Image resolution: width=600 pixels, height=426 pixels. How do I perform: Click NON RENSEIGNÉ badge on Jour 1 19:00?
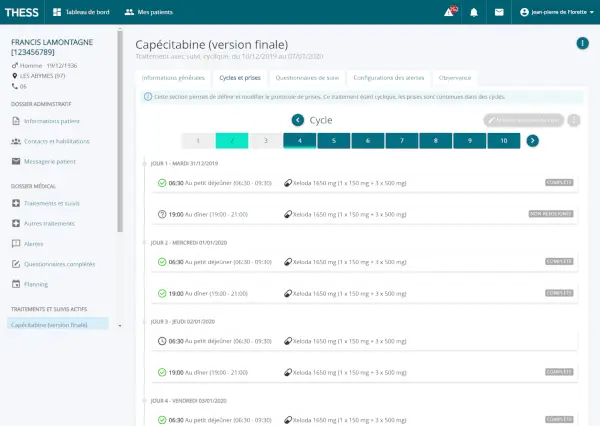coord(551,214)
